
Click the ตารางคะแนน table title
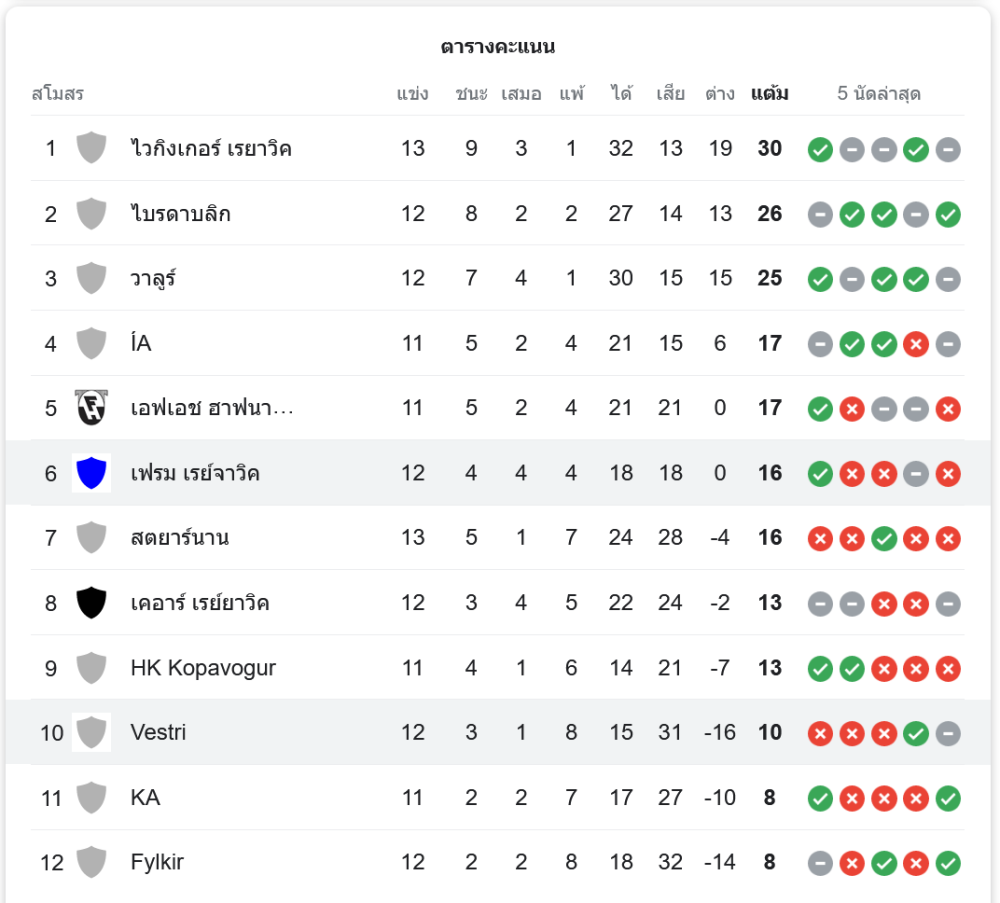pyautogui.click(x=497, y=47)
